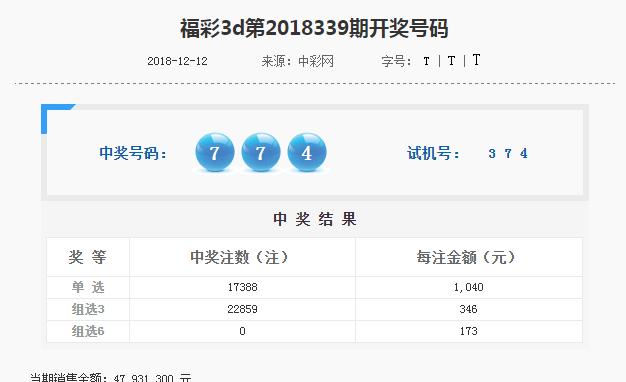Click the 组选3 row label
Screen dimensions: 626x382
click(88, 309)
